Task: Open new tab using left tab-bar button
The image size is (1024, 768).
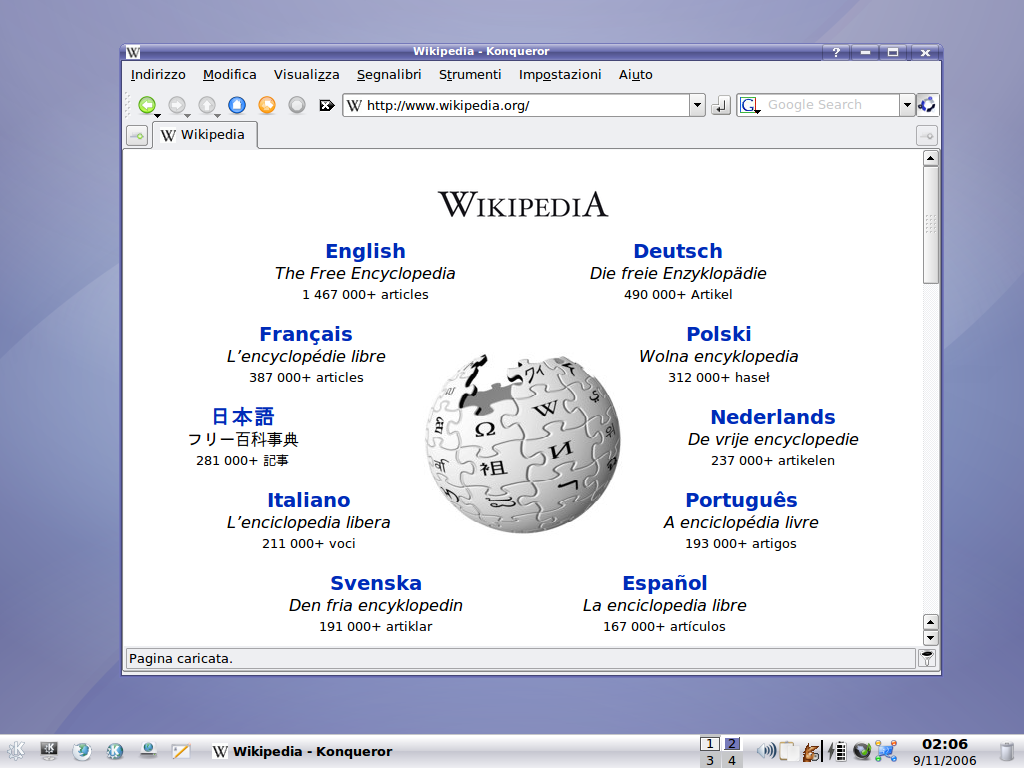Action: coord(136,135)
